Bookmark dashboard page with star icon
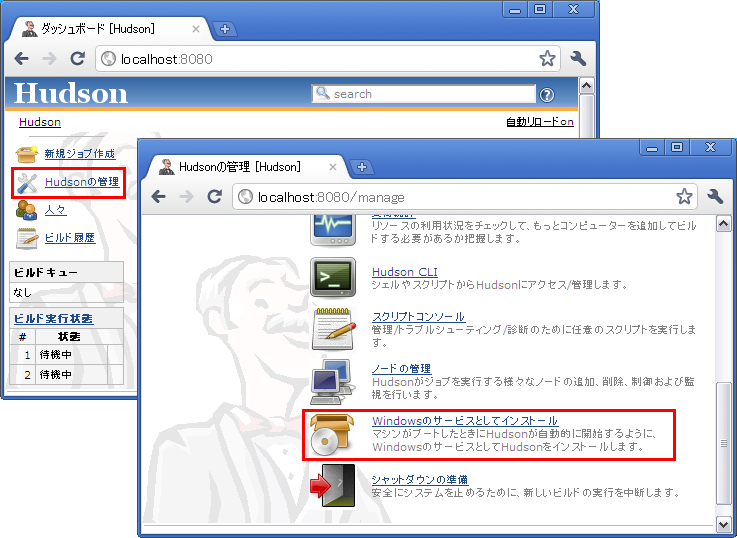The height and width of the screenshot is (538, 737). [x=547, y=59]
